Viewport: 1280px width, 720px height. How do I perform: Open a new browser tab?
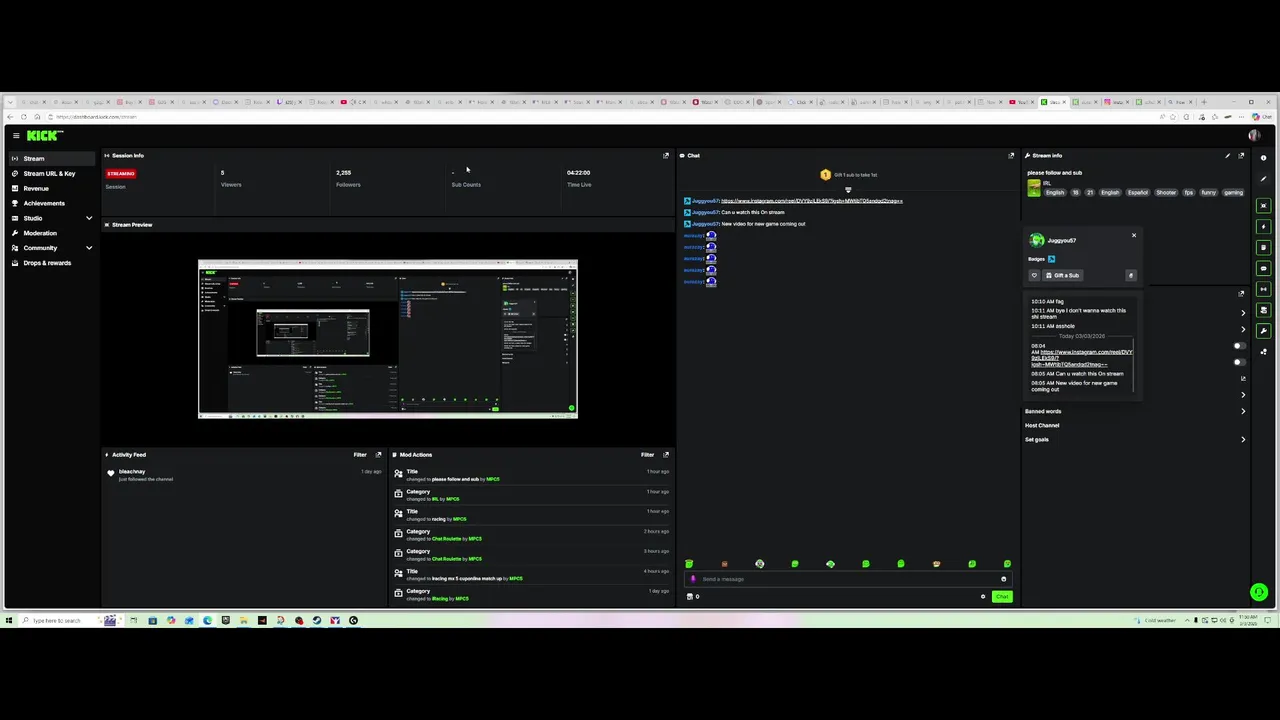point(1204,102)
